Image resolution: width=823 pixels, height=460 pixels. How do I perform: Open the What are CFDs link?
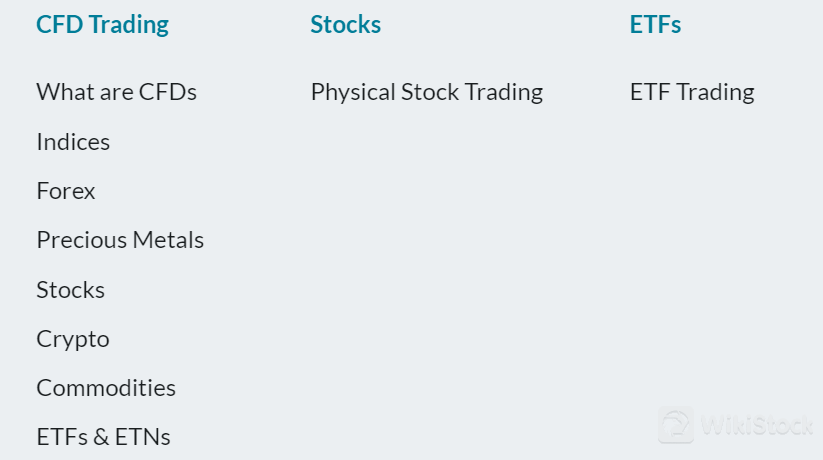pos(117,92)
